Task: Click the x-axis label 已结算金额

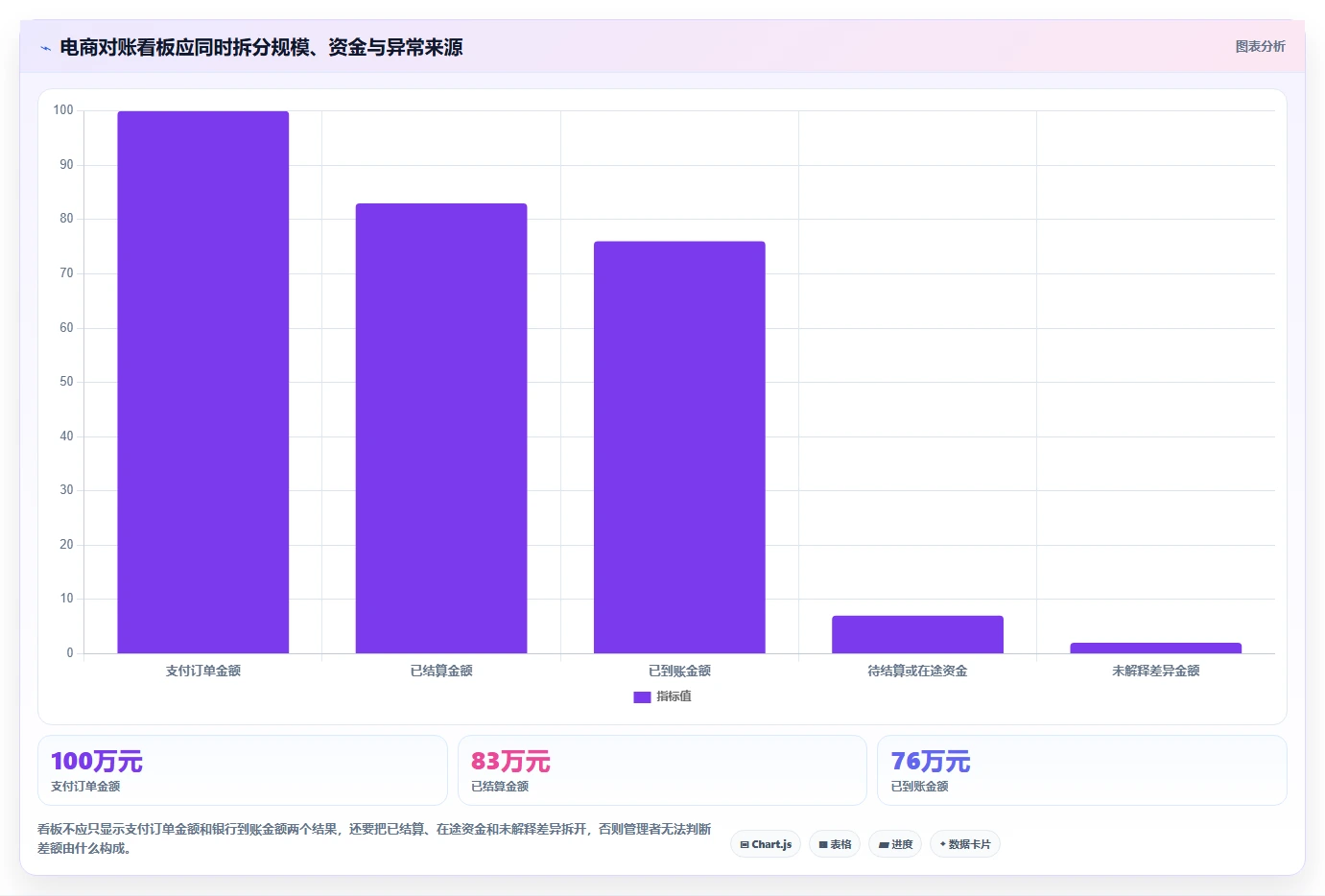Action: pos(441,671)
